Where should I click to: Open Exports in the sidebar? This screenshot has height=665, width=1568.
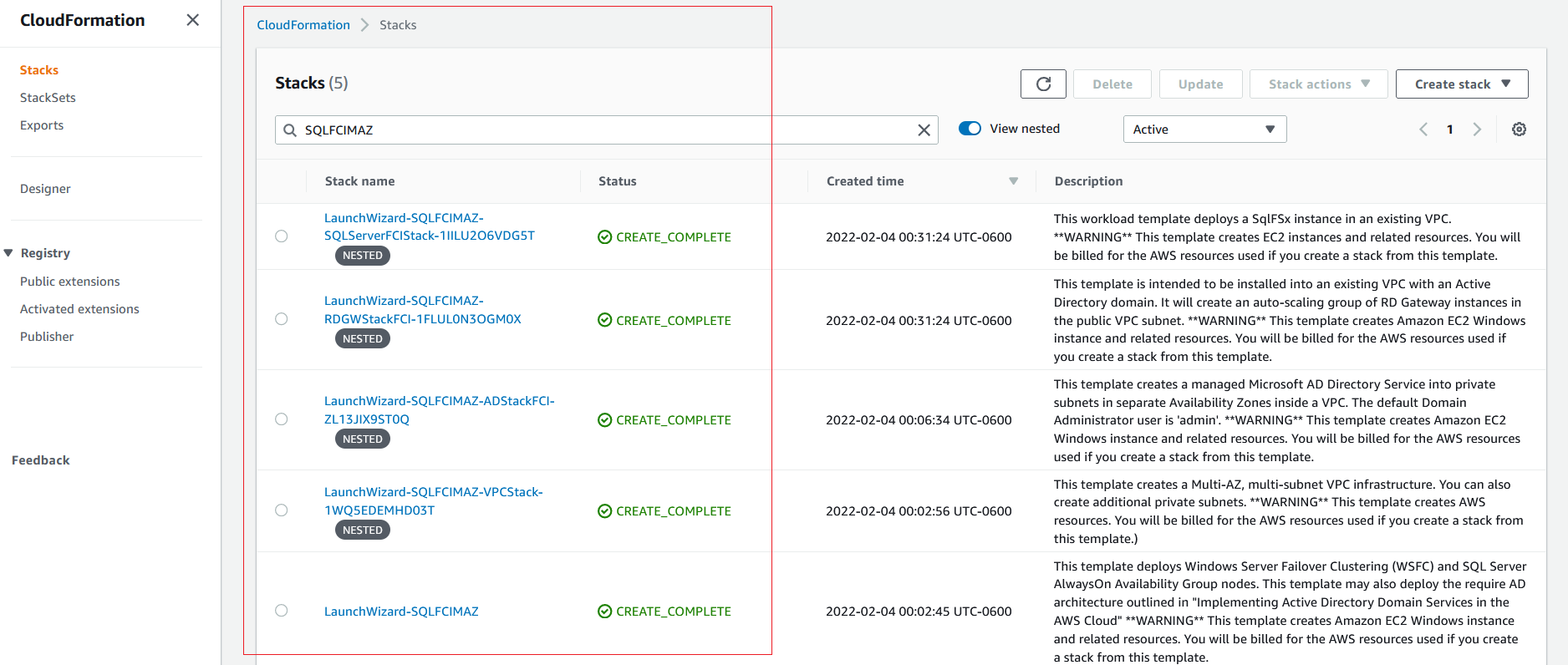(42, 125)
